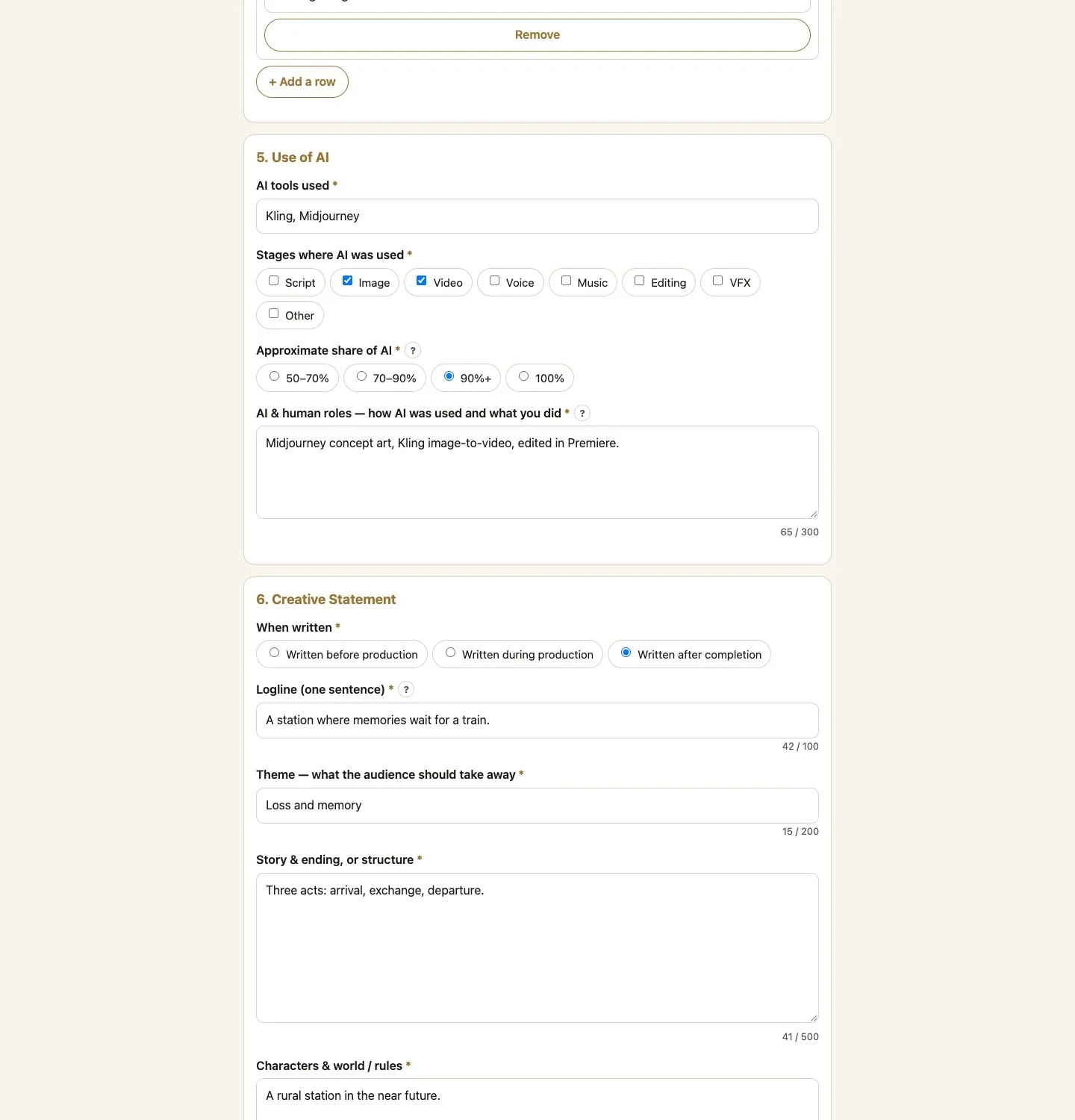Edit the Logline text field
This screenshot has width=1075, height=1120.
[x=537, y=721]
